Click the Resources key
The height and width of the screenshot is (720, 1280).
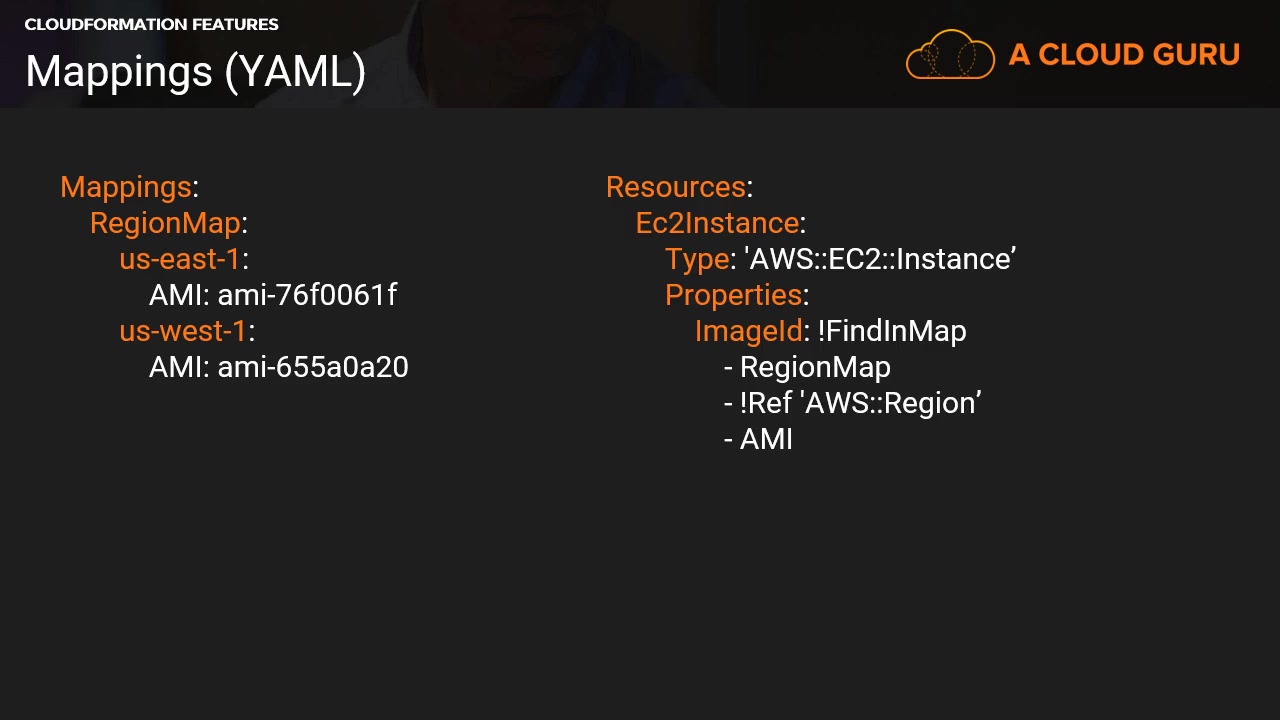click(x=676, y=187)
